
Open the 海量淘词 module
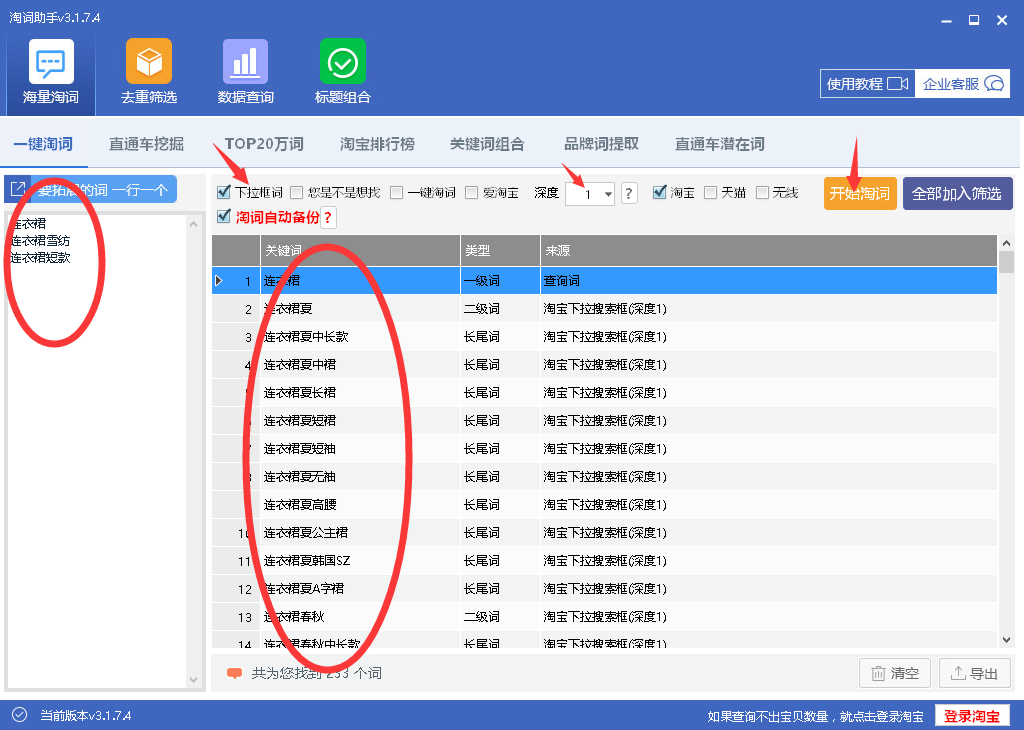coord(51,72)
